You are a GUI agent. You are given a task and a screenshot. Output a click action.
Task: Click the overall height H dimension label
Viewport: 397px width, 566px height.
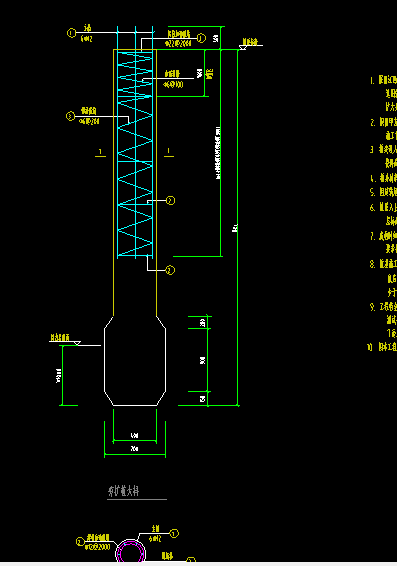(235, 228)
